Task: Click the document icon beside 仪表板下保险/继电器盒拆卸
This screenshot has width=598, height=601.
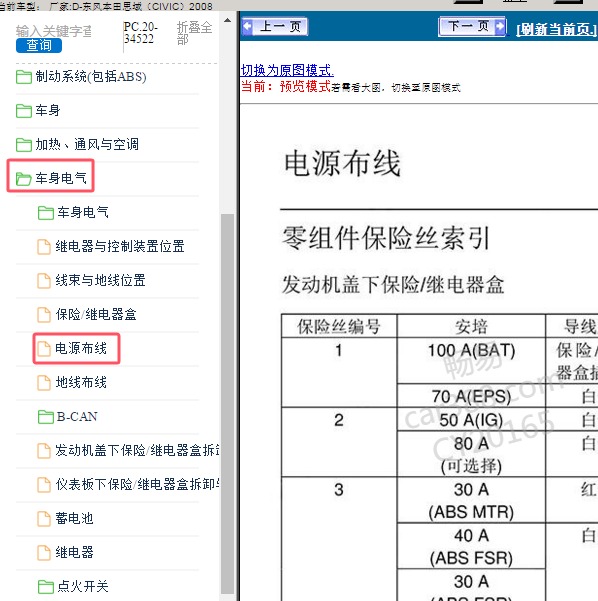Action: pyautogui.click(x=44, y=484)
